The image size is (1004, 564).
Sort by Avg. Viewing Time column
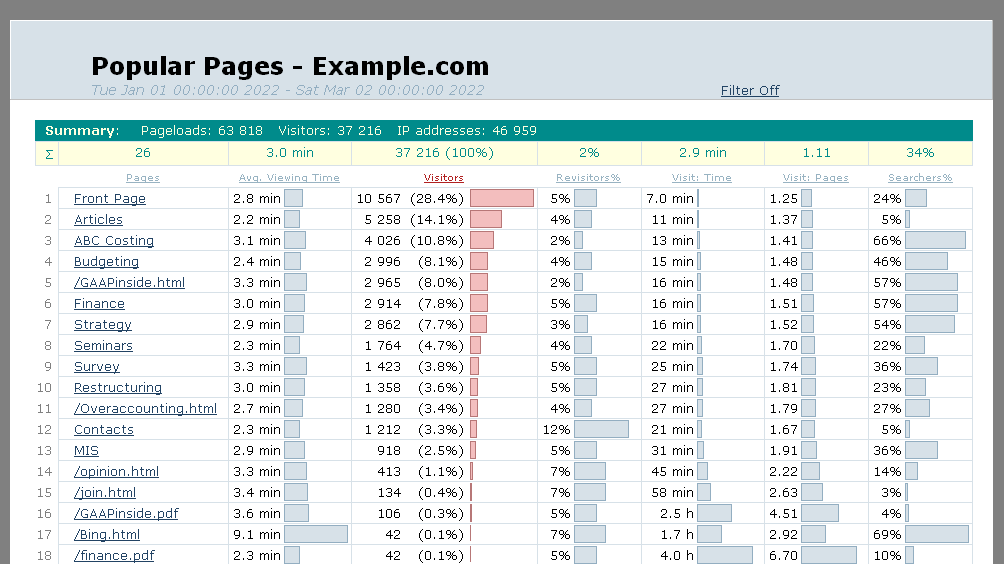click(x=289, y=178)
